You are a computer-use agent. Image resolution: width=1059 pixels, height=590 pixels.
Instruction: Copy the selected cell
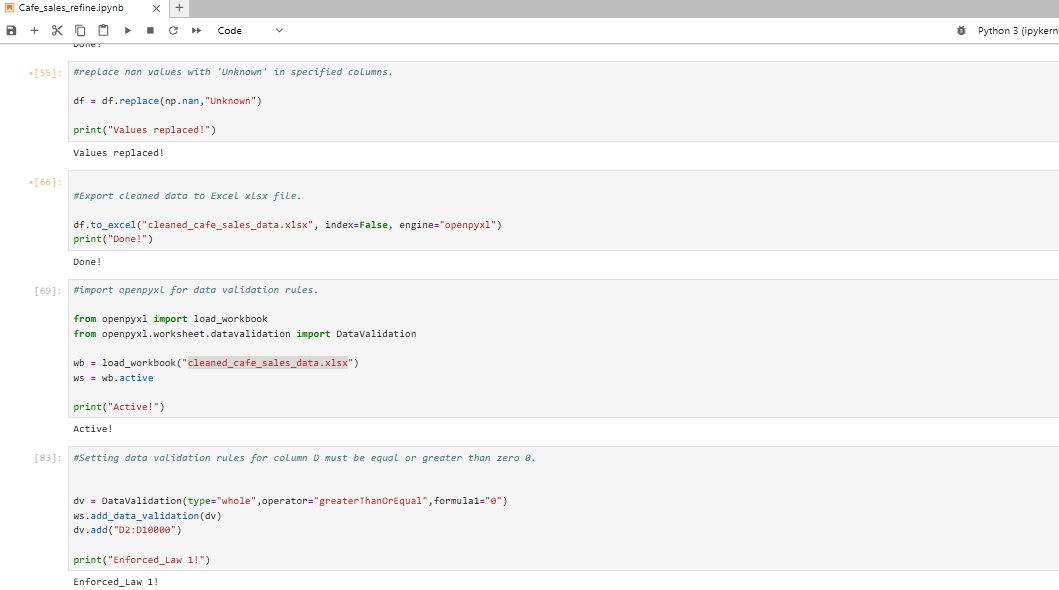pos(80,30)
